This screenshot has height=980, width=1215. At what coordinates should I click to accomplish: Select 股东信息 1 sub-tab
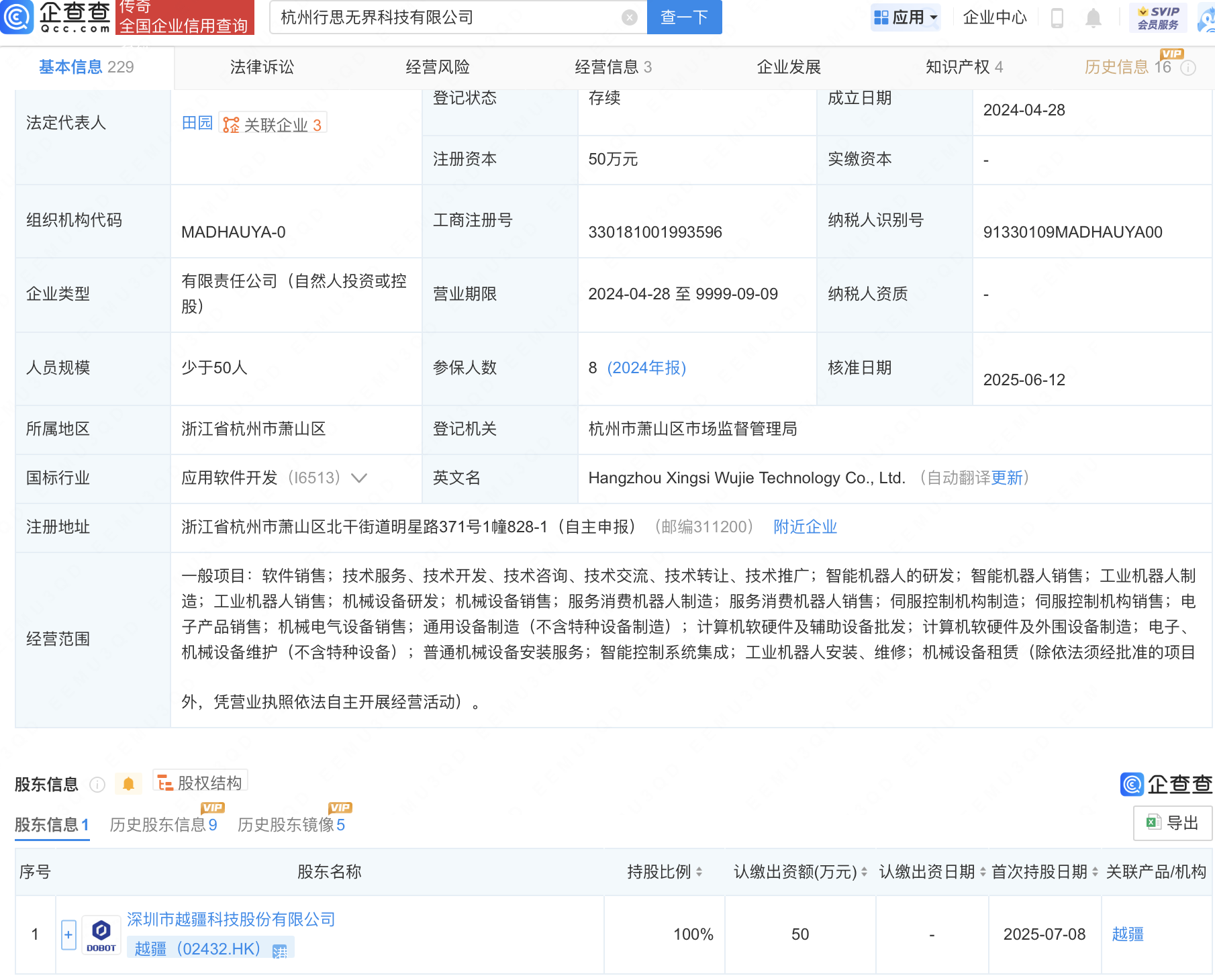pyautogui.click(x=52, y=825)
